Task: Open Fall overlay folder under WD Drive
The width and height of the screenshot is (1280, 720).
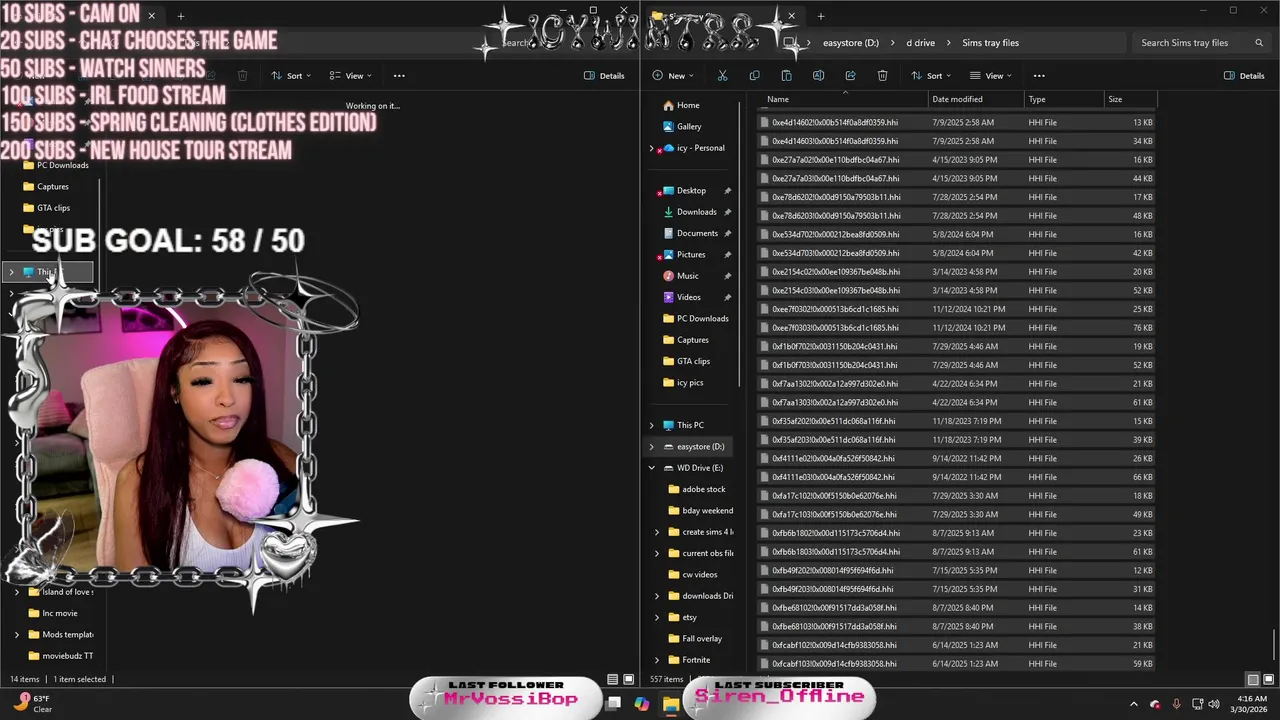Action: click(694, 639)
